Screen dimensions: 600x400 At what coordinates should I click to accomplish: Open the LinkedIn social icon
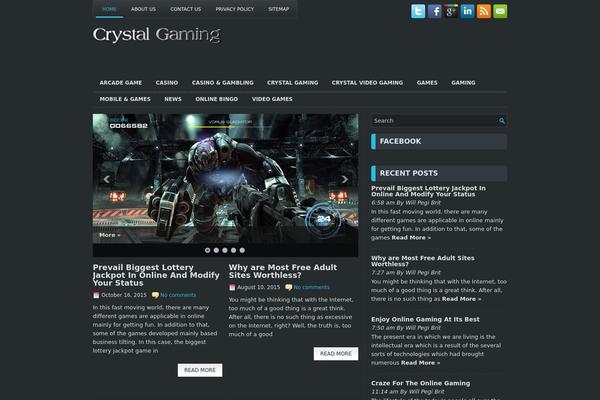tap(467, 11)
